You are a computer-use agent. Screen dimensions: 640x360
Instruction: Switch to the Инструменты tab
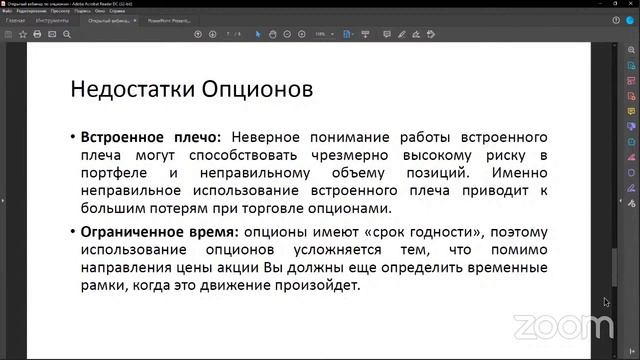pyautogui.click(x=52, y=20)
